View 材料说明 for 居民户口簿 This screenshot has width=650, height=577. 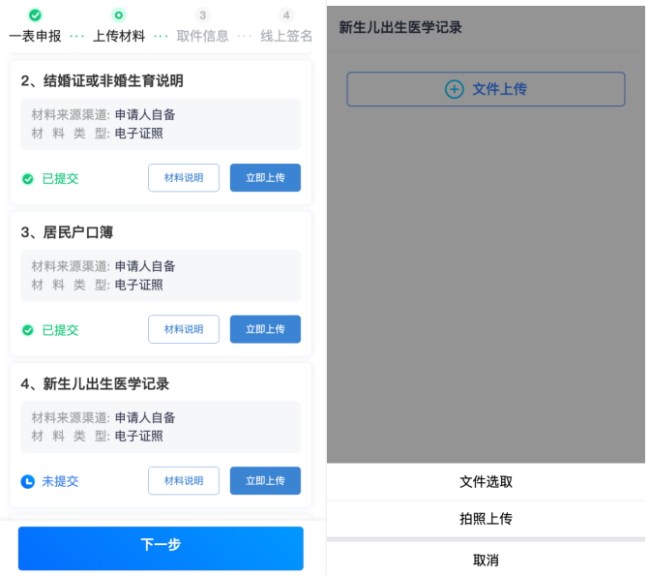184,329
